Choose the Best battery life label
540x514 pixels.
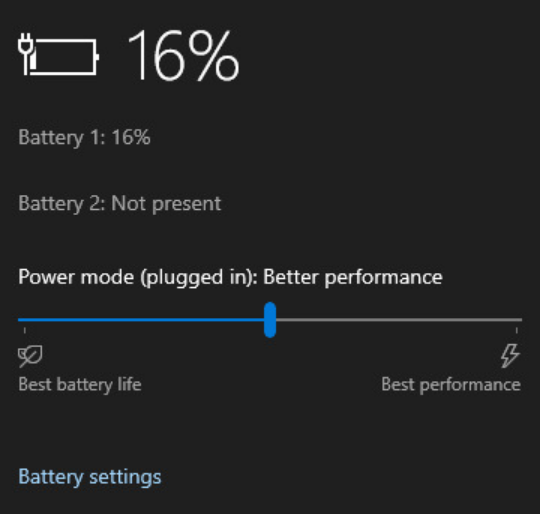pos(80,385)
